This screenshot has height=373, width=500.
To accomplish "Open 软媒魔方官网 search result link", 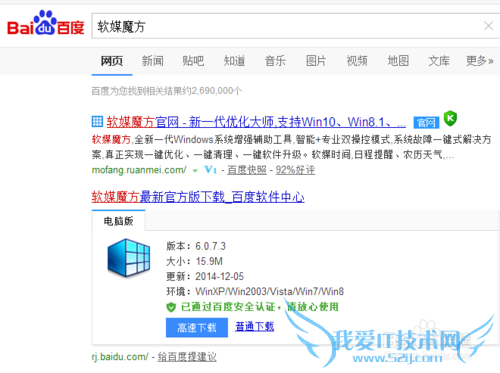I will click(256, 122).
